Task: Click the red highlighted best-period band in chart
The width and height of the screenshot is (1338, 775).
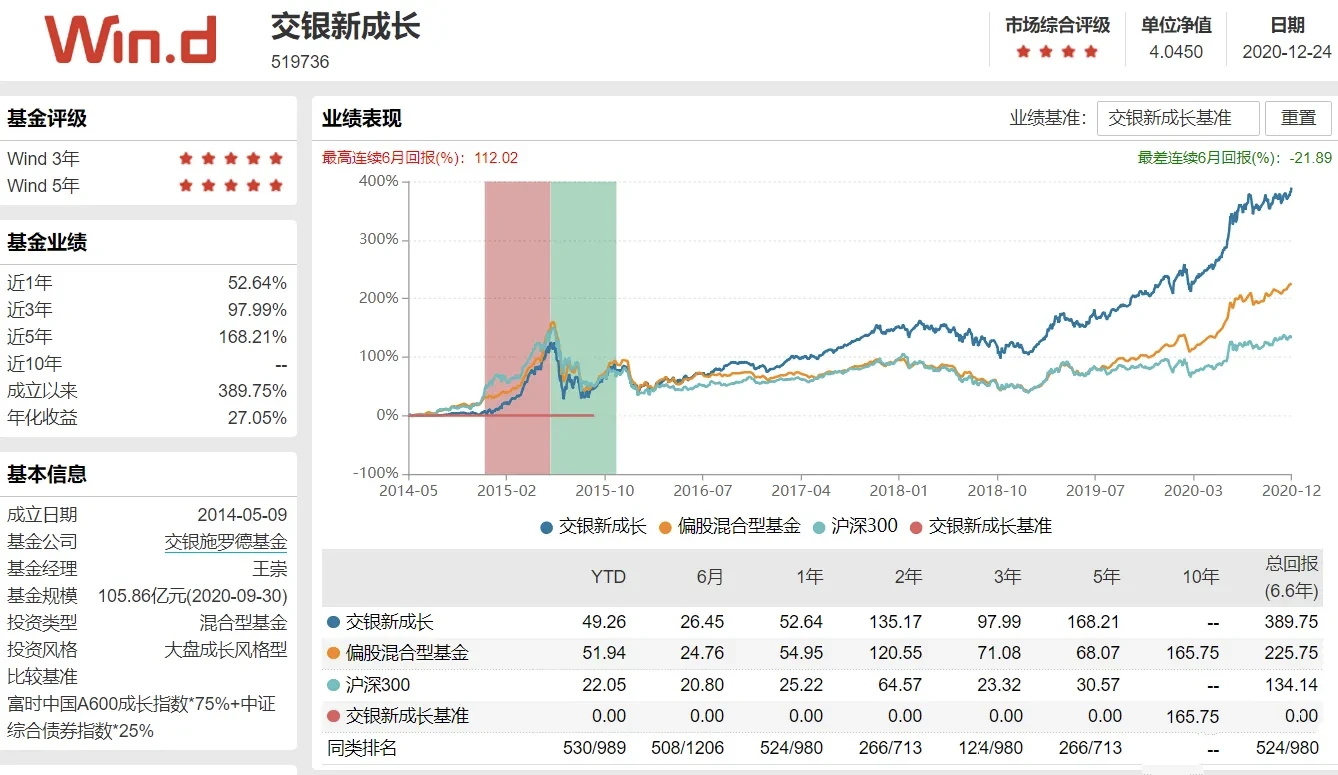Action: (x=517, y=327)
